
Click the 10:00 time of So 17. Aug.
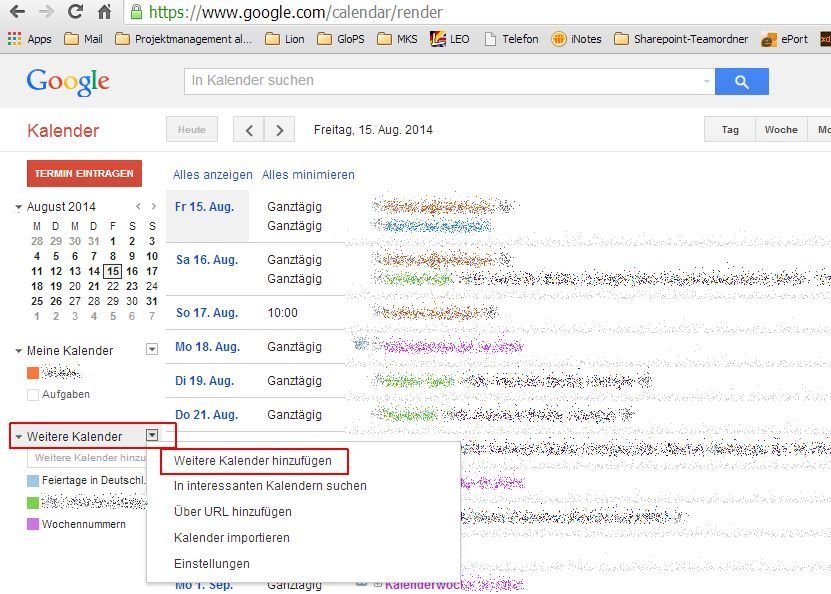tap(282, 313)
